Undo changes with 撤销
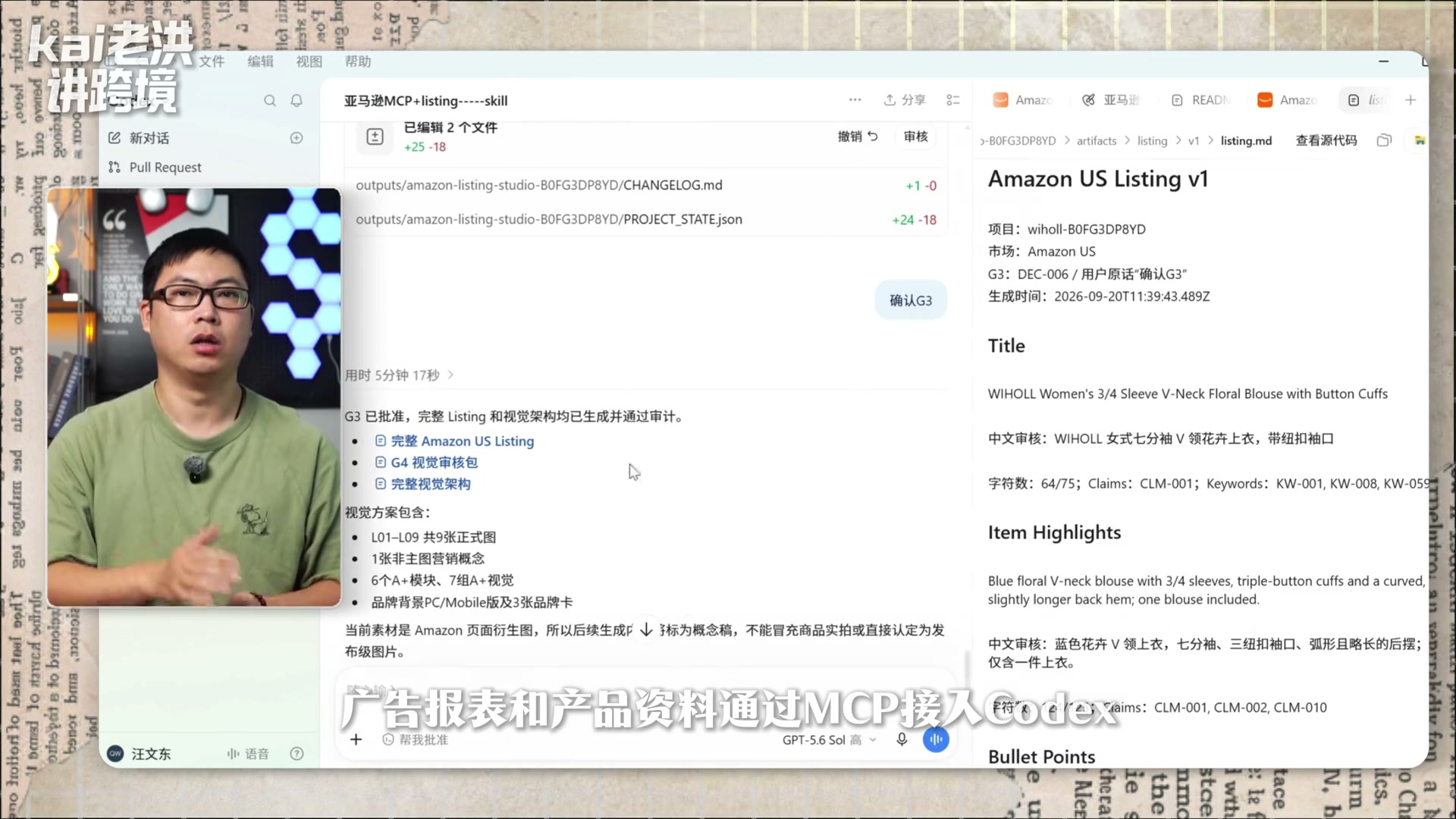Image resolution: width=1456 pixels, height=819 pixels. [858, 136]
